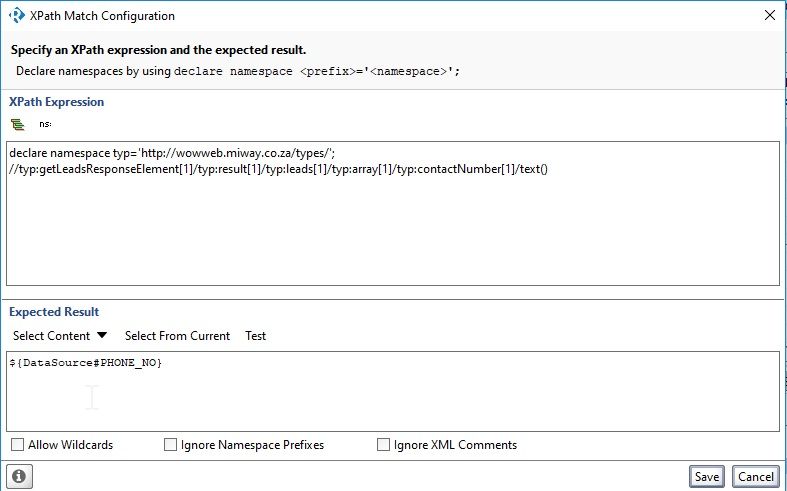Choose Select From Current option
This screenshot has width=787, height=491.
(177, 336)
